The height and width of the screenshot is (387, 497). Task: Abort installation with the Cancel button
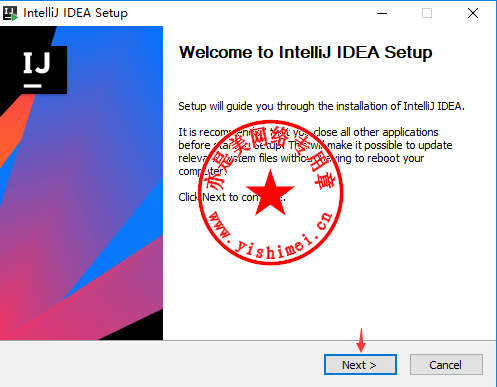pos(446,365)
